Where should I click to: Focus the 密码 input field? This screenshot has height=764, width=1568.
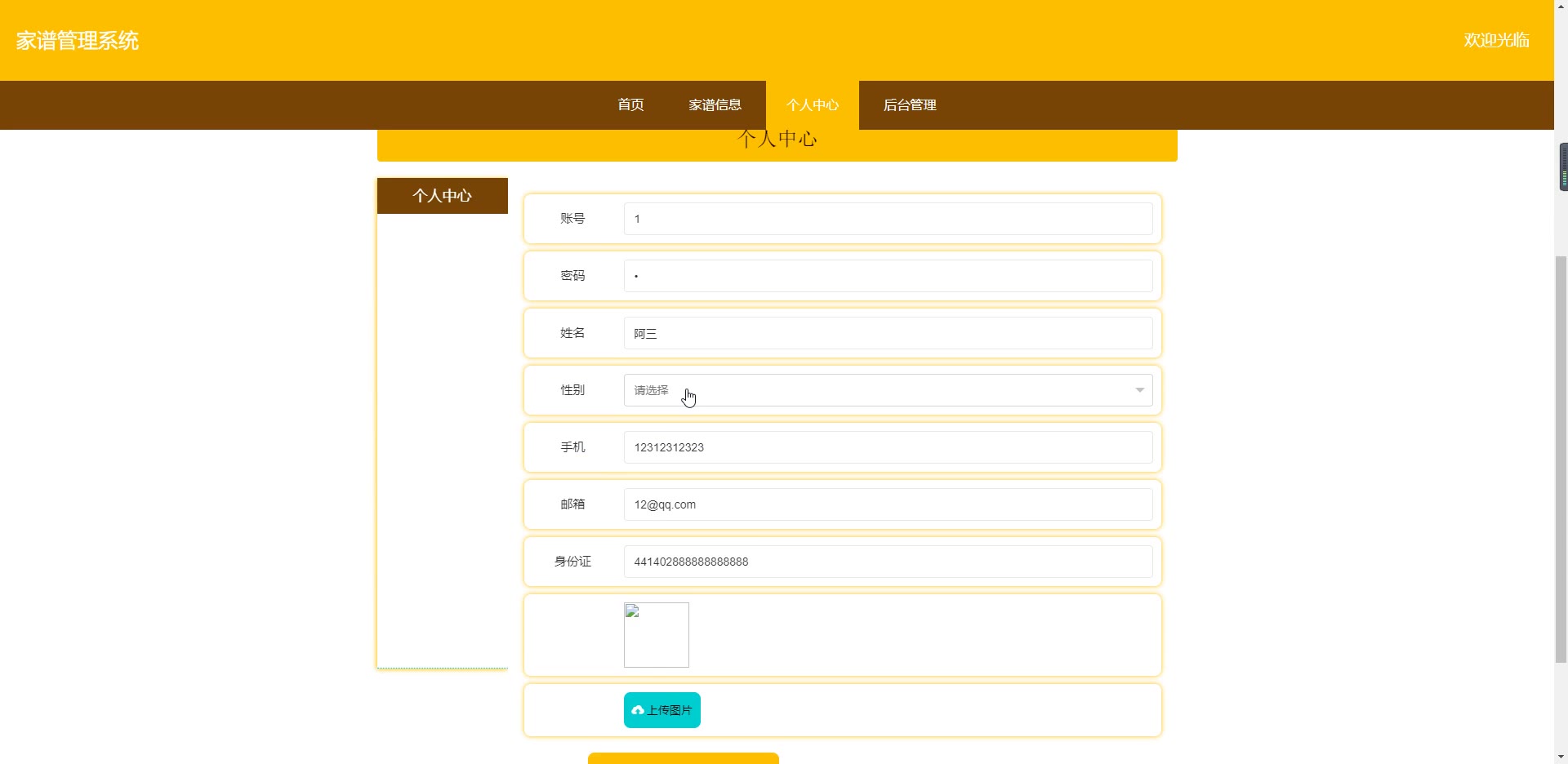(888, 276)
